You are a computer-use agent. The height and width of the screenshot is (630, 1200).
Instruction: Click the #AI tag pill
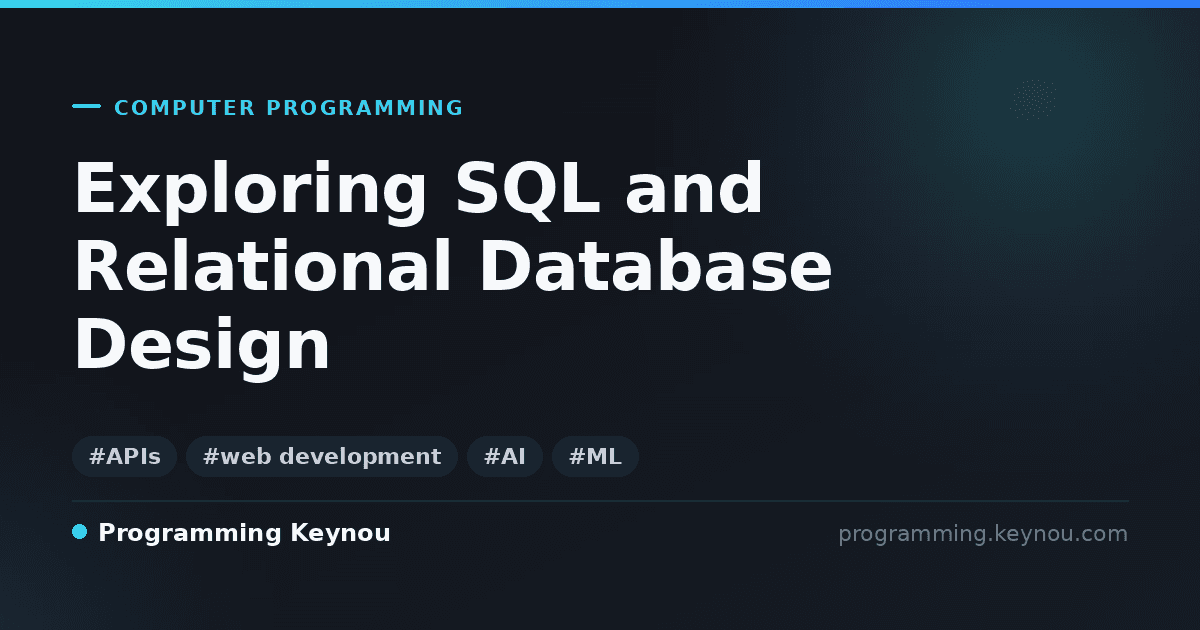[x=505, y=457]
